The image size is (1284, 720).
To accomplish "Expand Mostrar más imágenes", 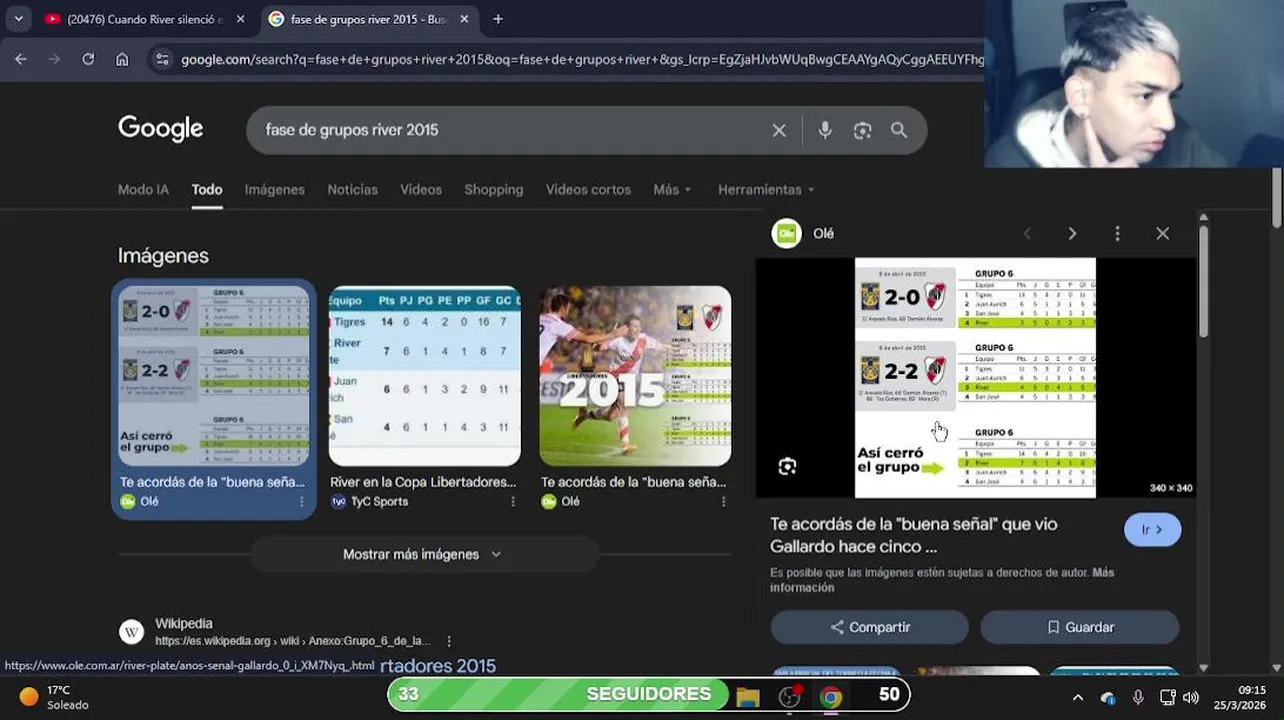I will [424, 554].
